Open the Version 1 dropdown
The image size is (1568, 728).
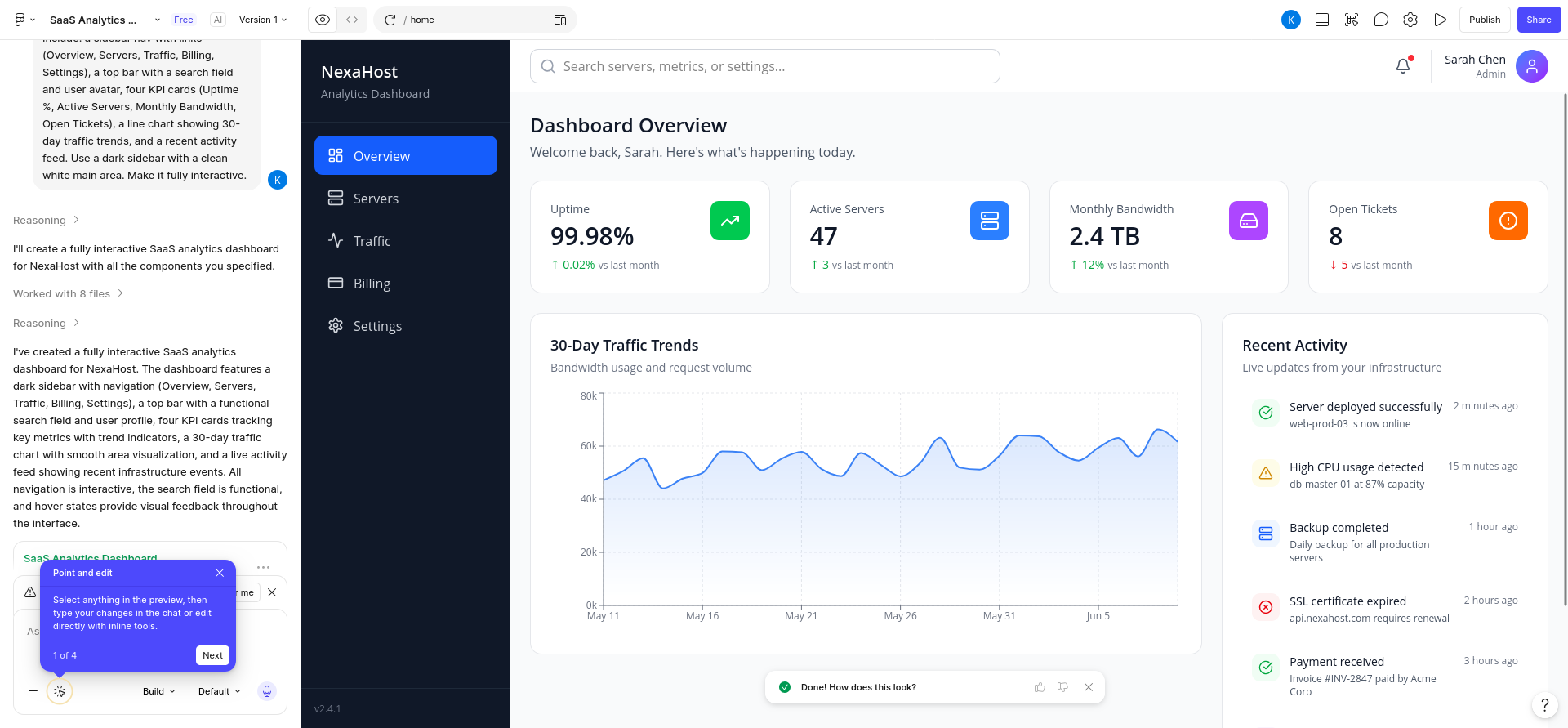coord(263,20)
